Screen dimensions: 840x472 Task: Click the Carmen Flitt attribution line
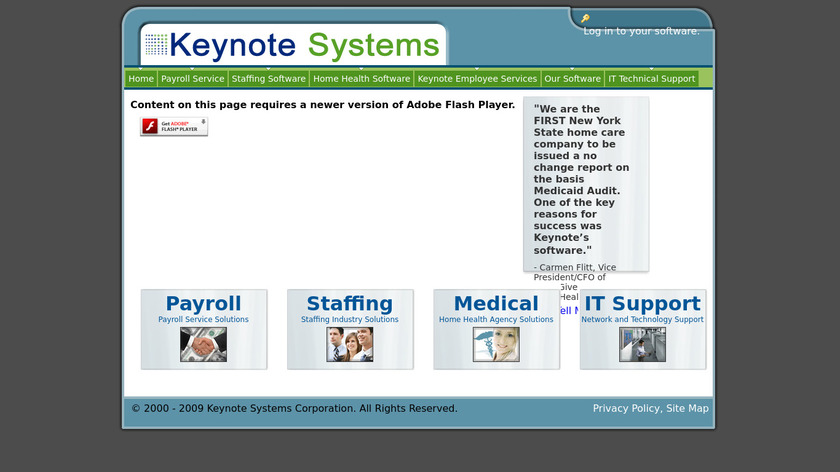click(575, 272)
